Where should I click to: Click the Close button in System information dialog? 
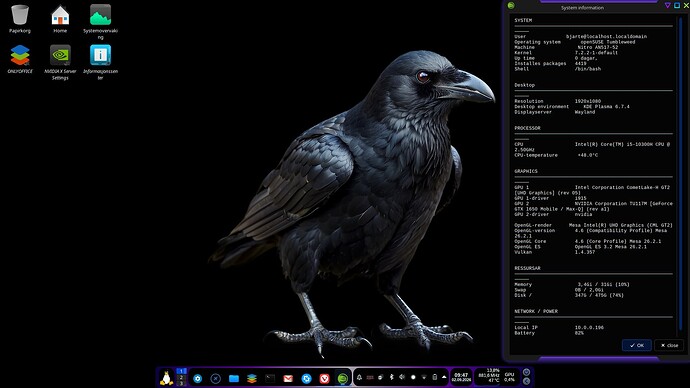[669, 345]
